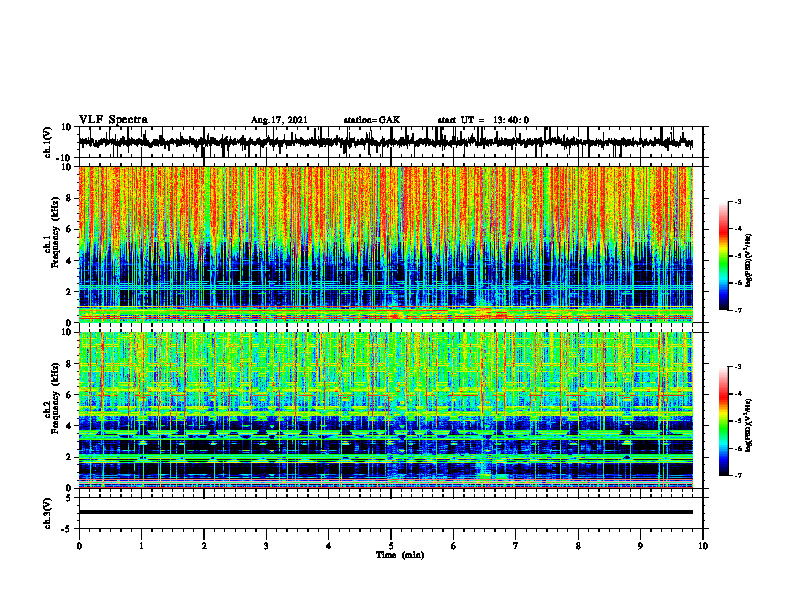Click the time axis tick label "0"
The image size is (792, 612).
(x=79, y=546)
